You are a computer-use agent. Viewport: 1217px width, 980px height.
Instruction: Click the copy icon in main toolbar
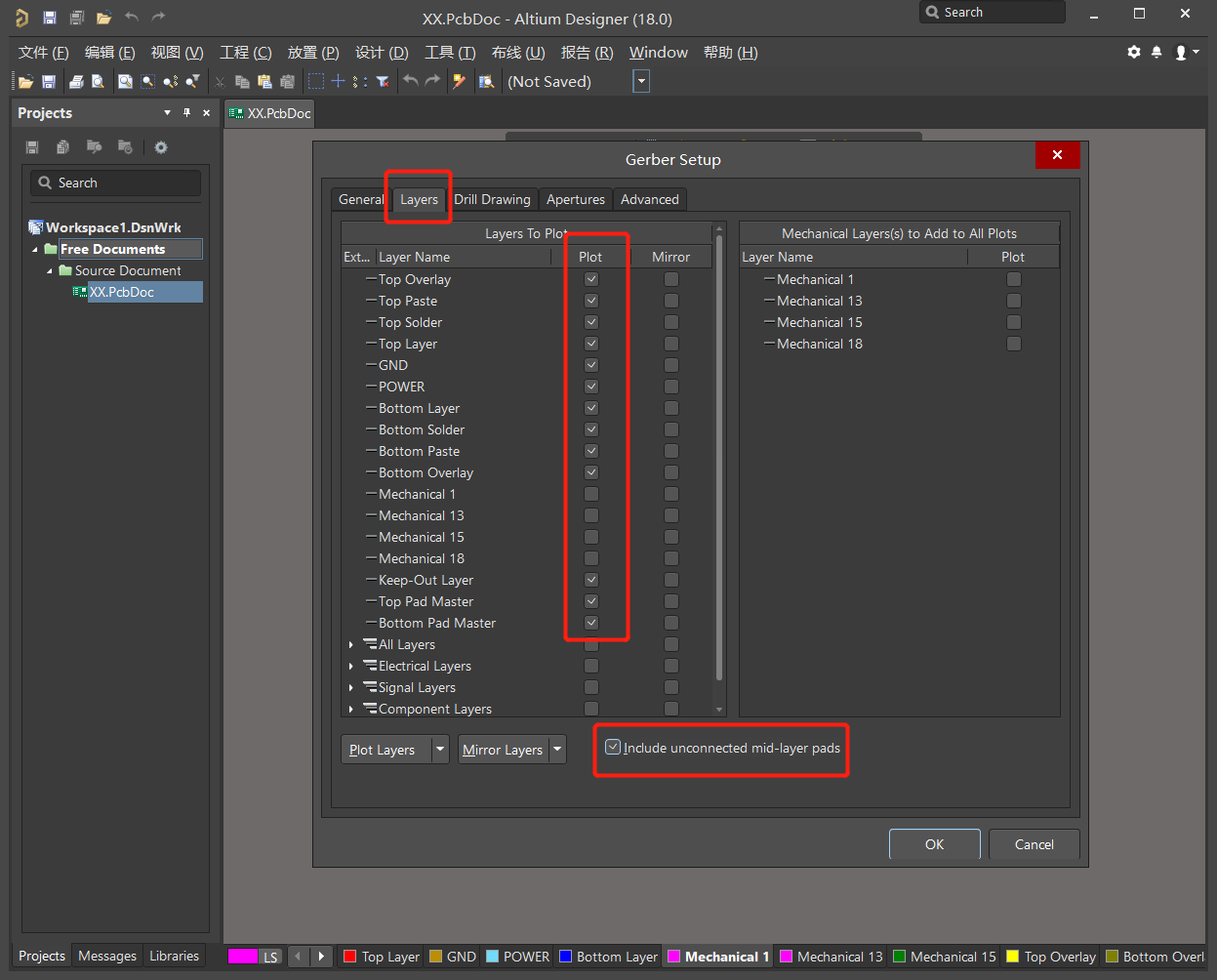(242, 82)
